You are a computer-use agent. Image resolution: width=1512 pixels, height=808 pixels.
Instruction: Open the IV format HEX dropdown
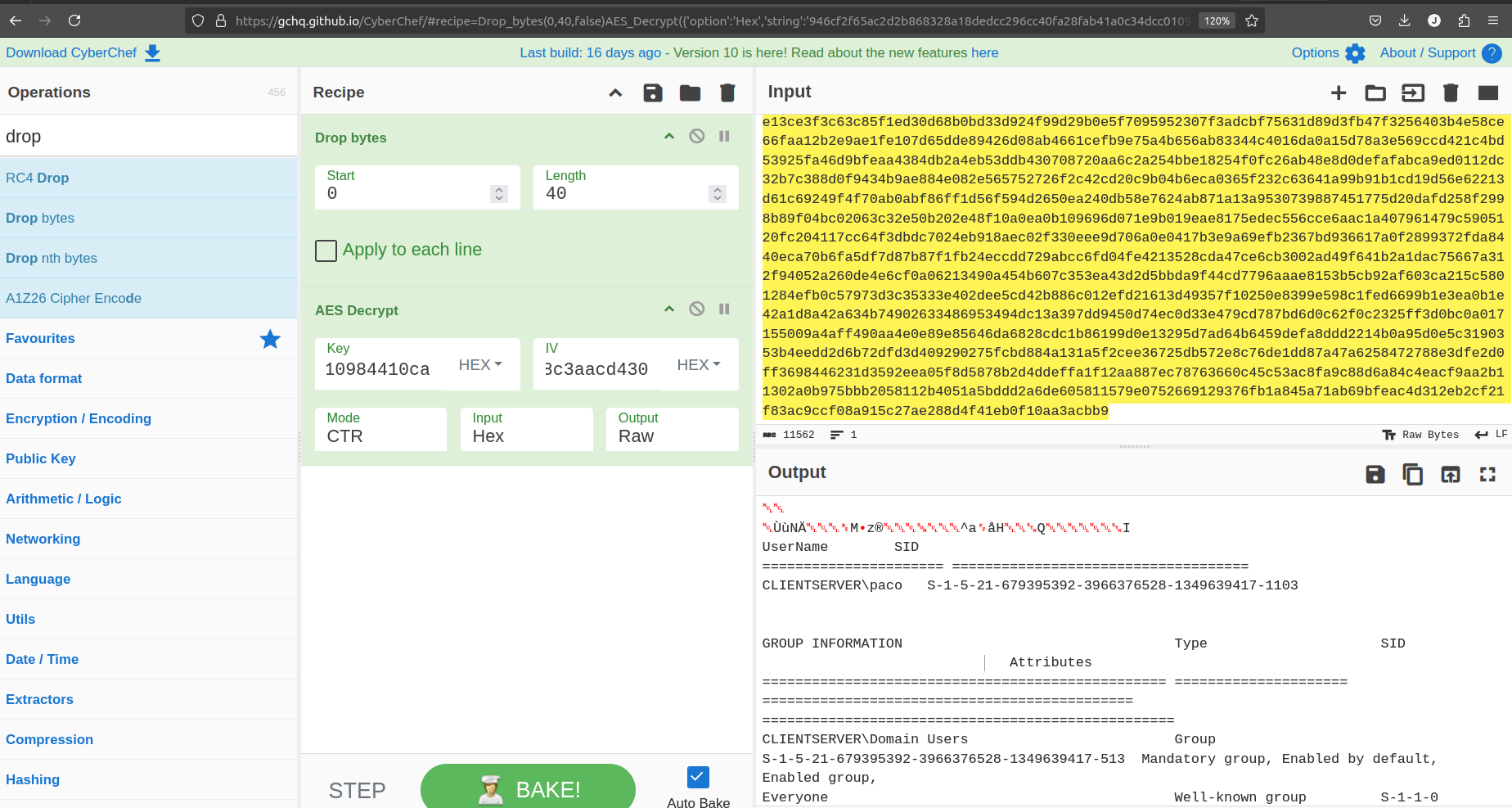[699, 365]
